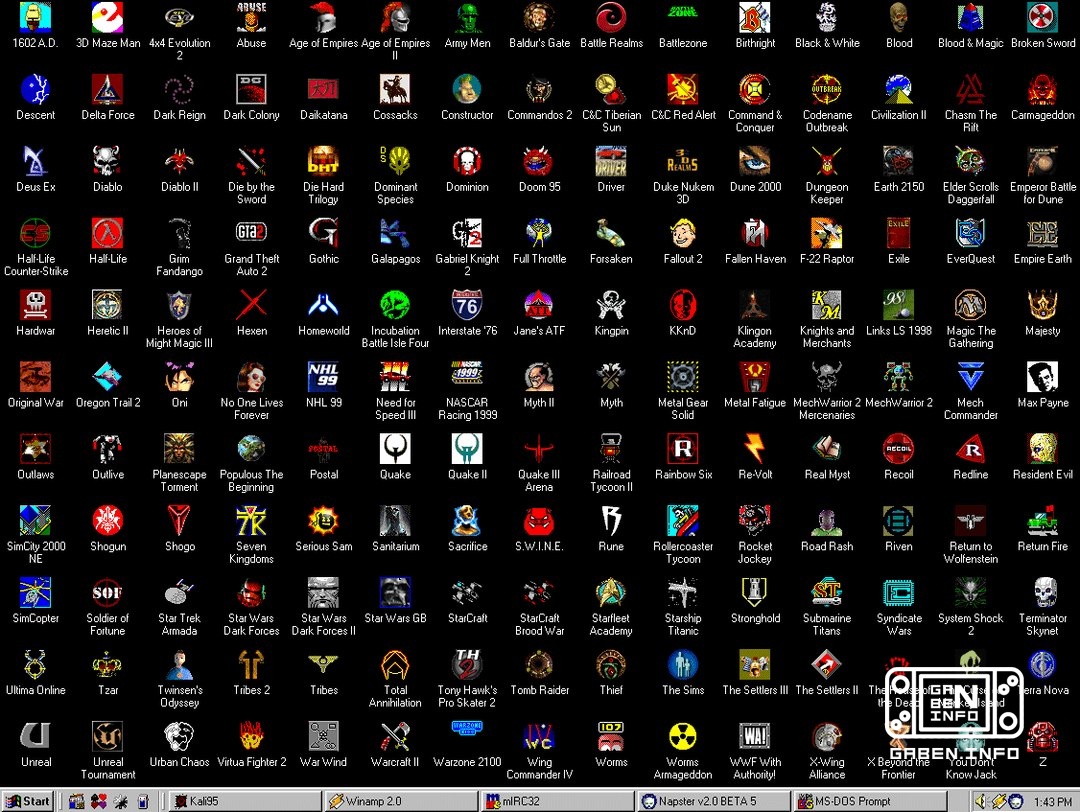Select the Doom 95 icon
Screen dimensions: 1080x812
click(x=539, y=161)
